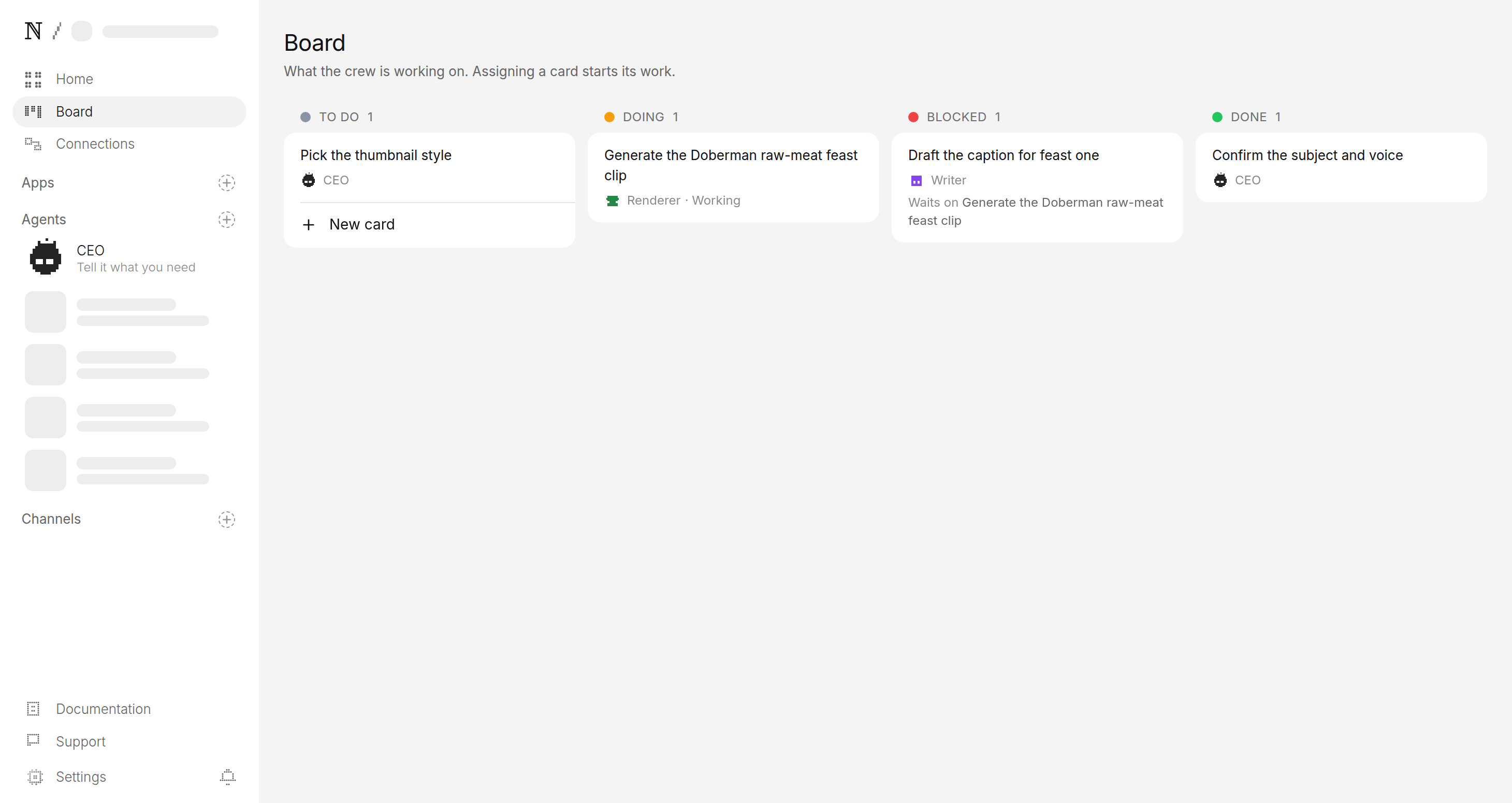Click the Apps section heading

point(38,183)
